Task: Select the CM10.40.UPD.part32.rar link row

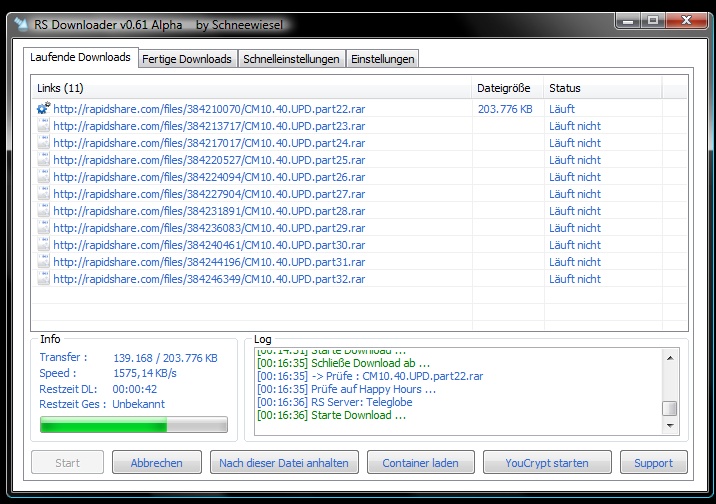Action: 359,278
